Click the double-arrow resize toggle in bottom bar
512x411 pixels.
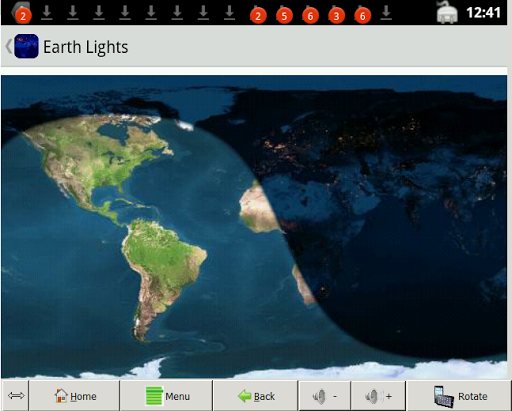(x=16, y=396)
